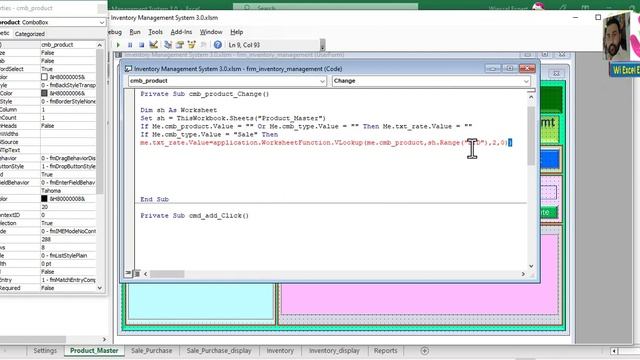The height and width of the screenshot is (360, 640).
Task: Click the 'End Sub' line
Action: point(154,199)
